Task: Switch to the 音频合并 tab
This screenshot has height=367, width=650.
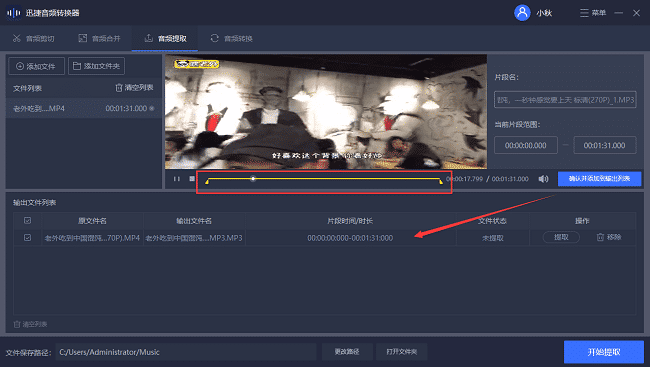Action: coord(99,39)
